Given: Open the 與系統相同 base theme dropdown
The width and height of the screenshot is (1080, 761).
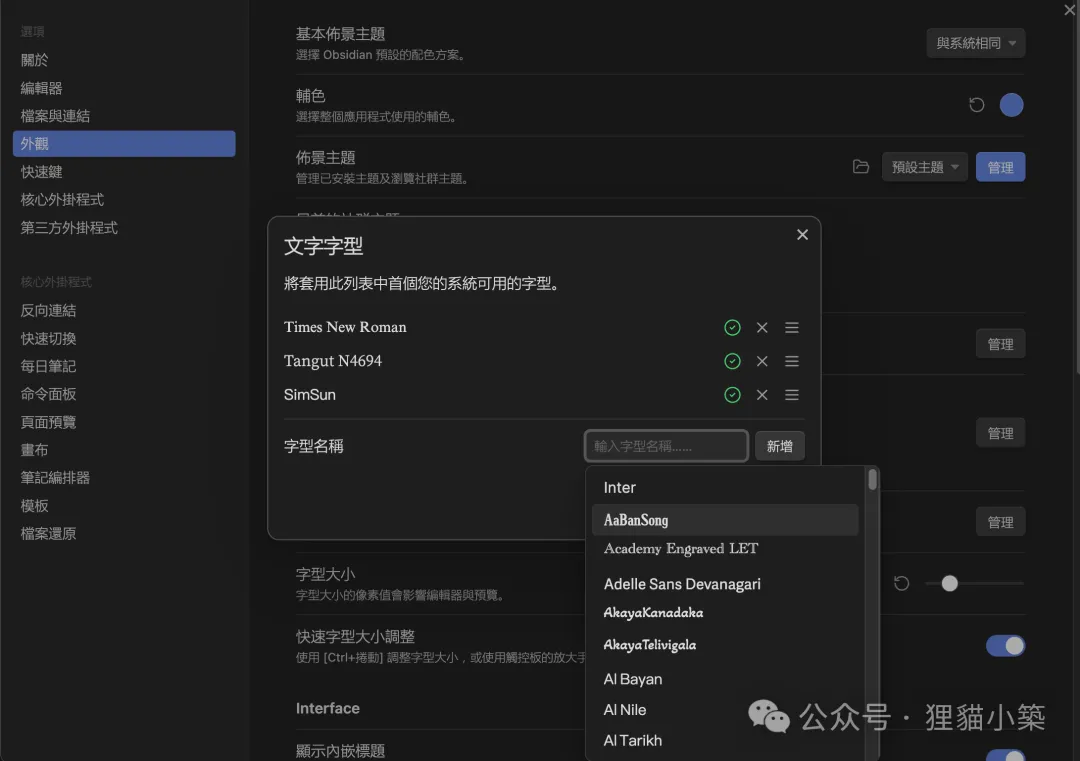Looking at the screenshot, I should pos(975,43).
